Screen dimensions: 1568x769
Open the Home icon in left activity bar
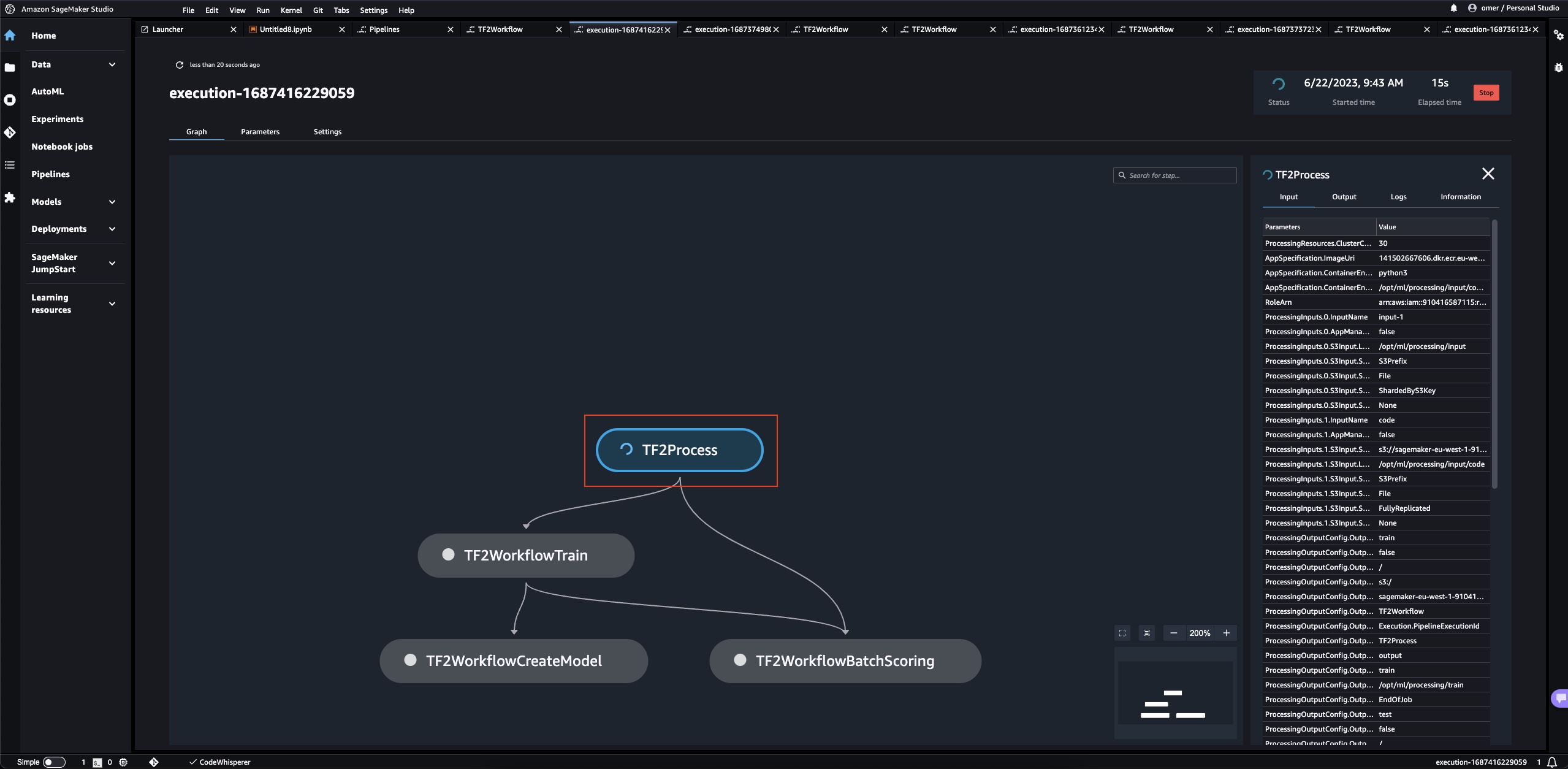click(10, 36)
